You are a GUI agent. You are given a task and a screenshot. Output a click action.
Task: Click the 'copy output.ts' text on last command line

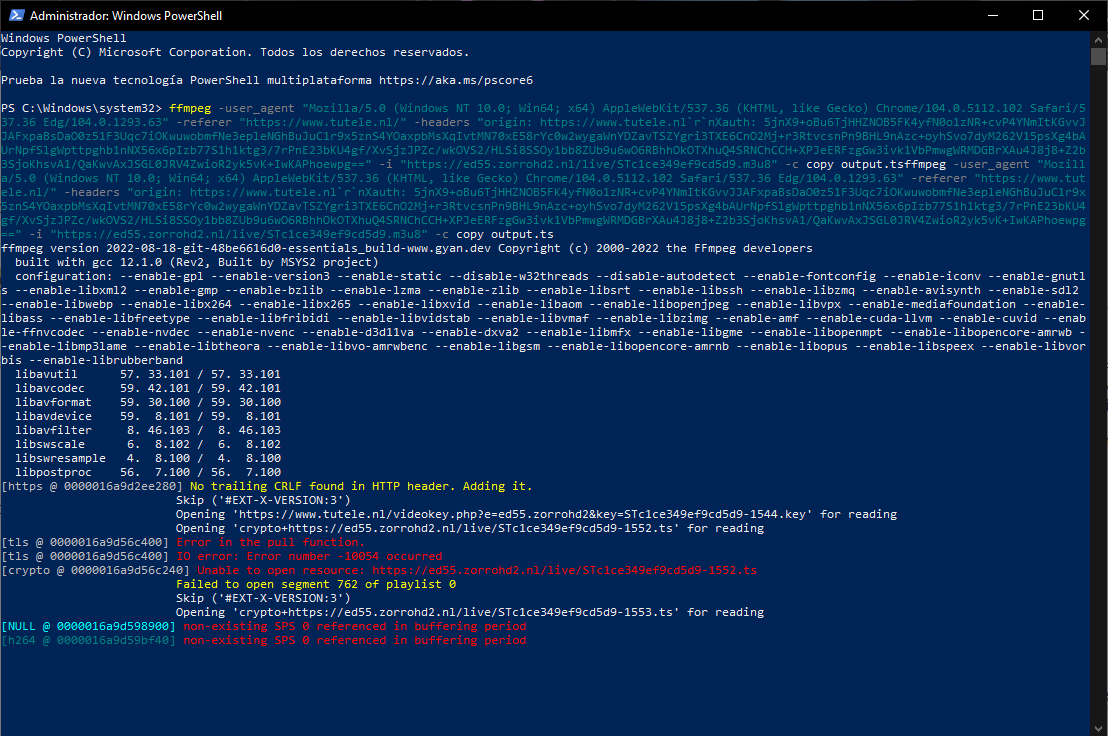pyautogui.click(x=505, y=234)
